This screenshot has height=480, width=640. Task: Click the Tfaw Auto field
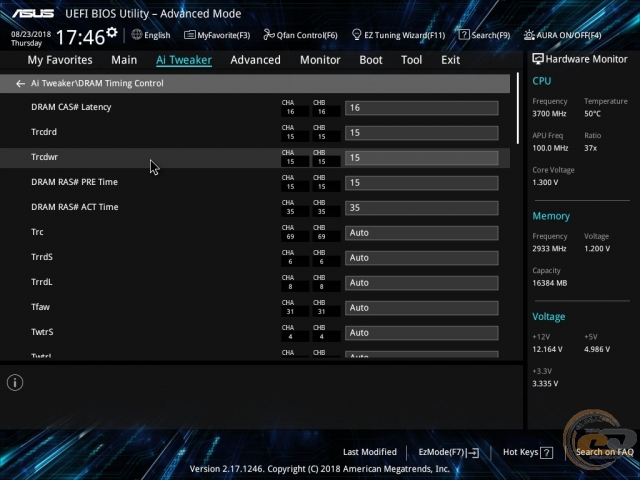[x=422, y=308]
